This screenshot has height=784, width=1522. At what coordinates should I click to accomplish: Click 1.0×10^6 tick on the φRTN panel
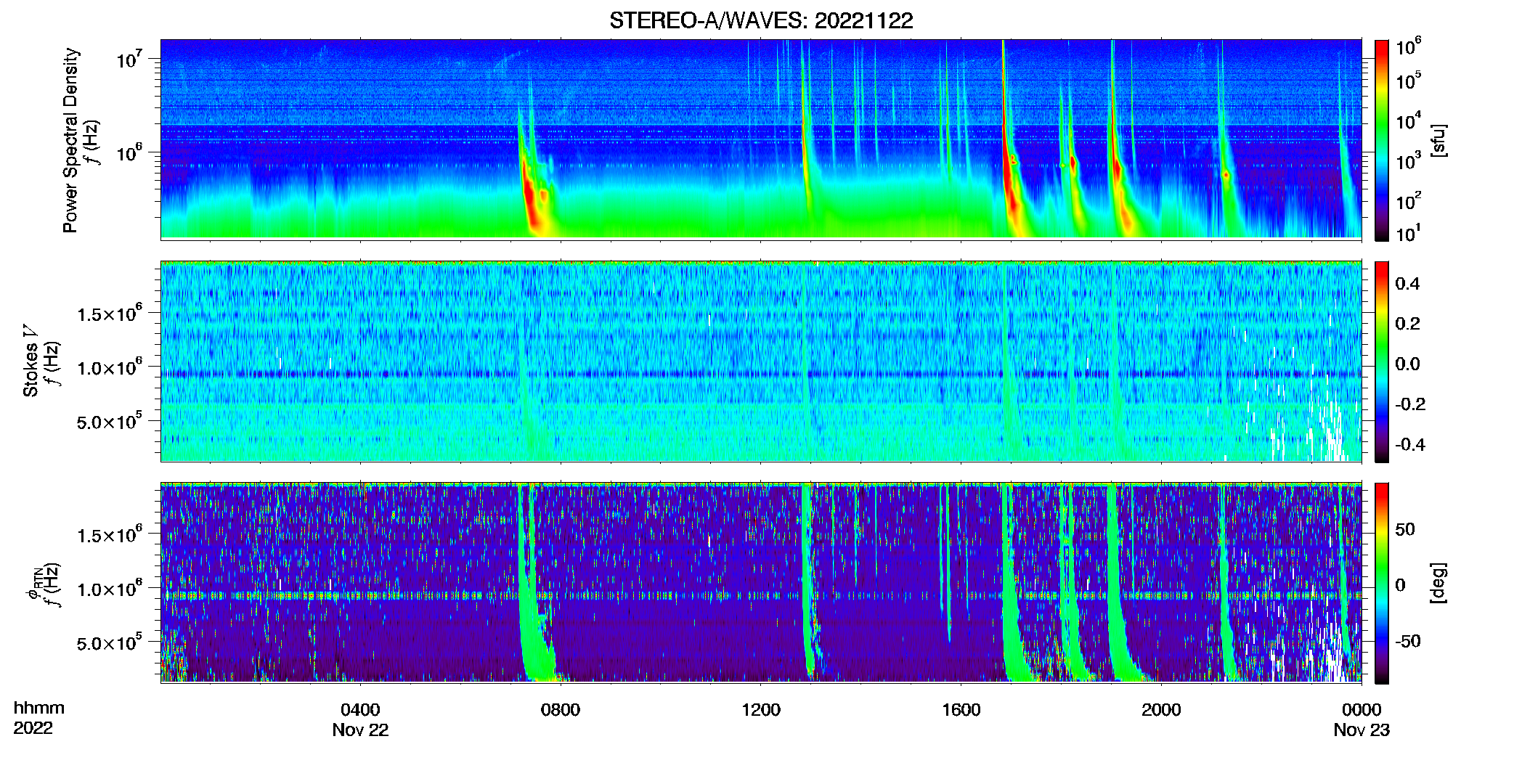coord(110,589)
